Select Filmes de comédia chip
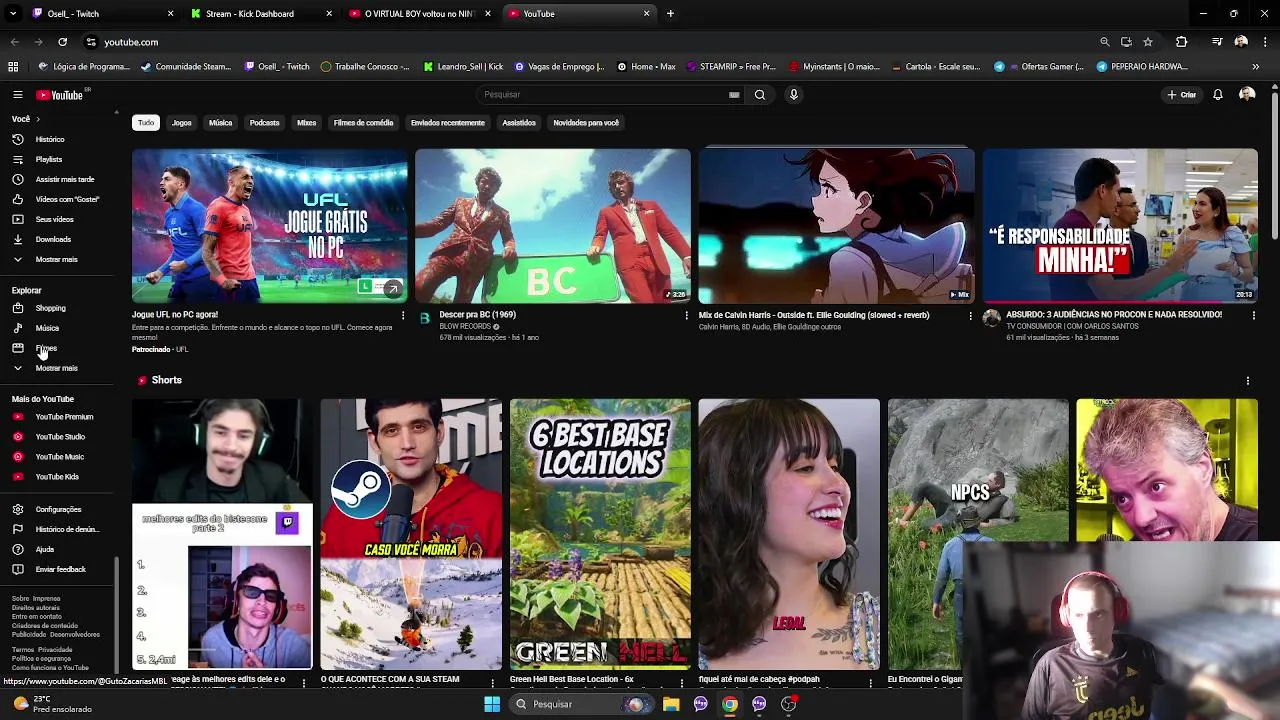The height and width of the screenshot is (720, 1280). tap(363, 123)
